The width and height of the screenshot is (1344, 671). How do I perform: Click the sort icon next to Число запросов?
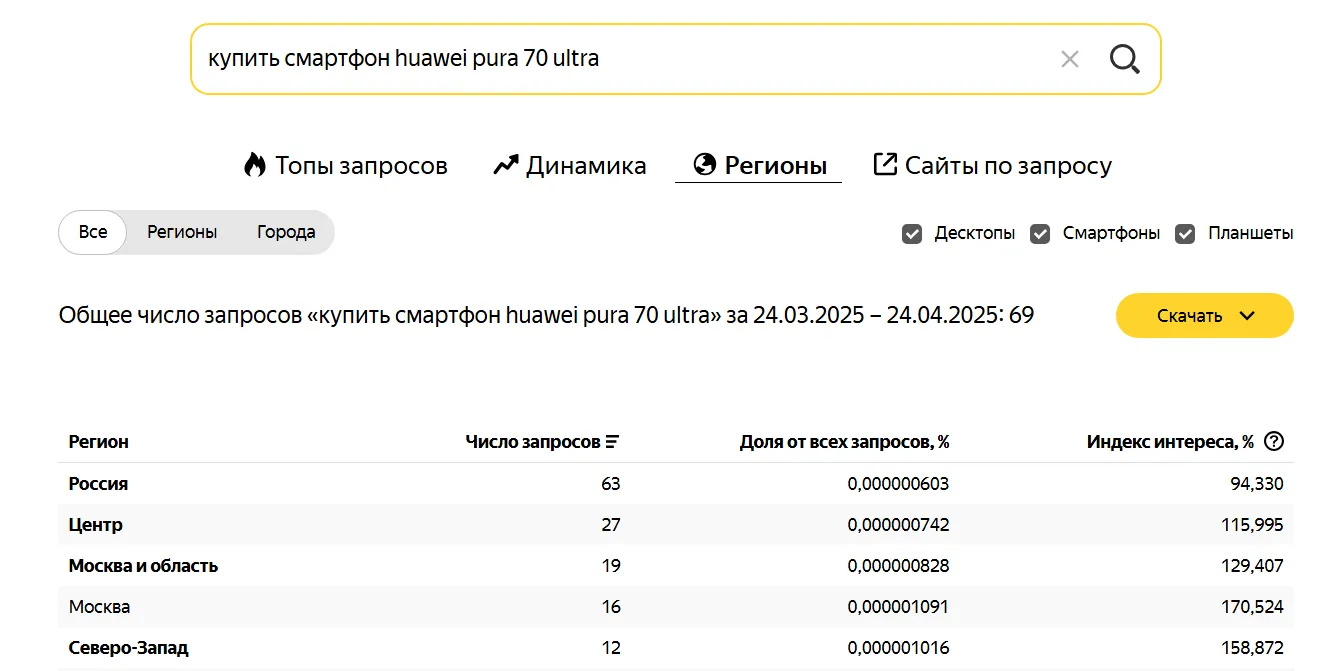[x=612, y=442]
